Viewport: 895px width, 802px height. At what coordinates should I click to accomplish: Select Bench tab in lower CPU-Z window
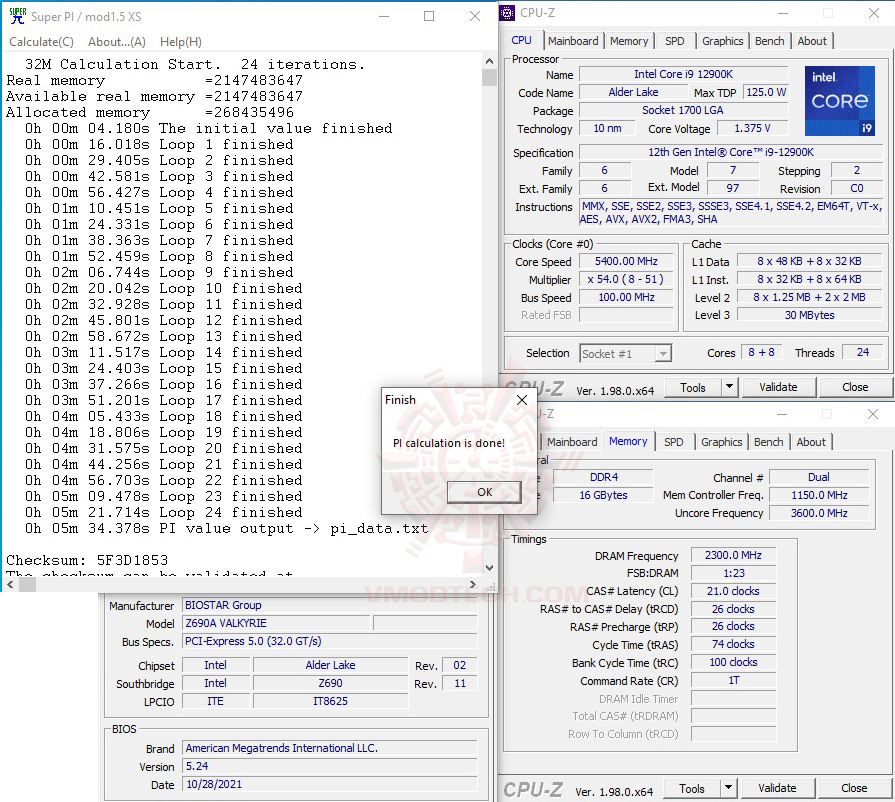tap(768, 442)
